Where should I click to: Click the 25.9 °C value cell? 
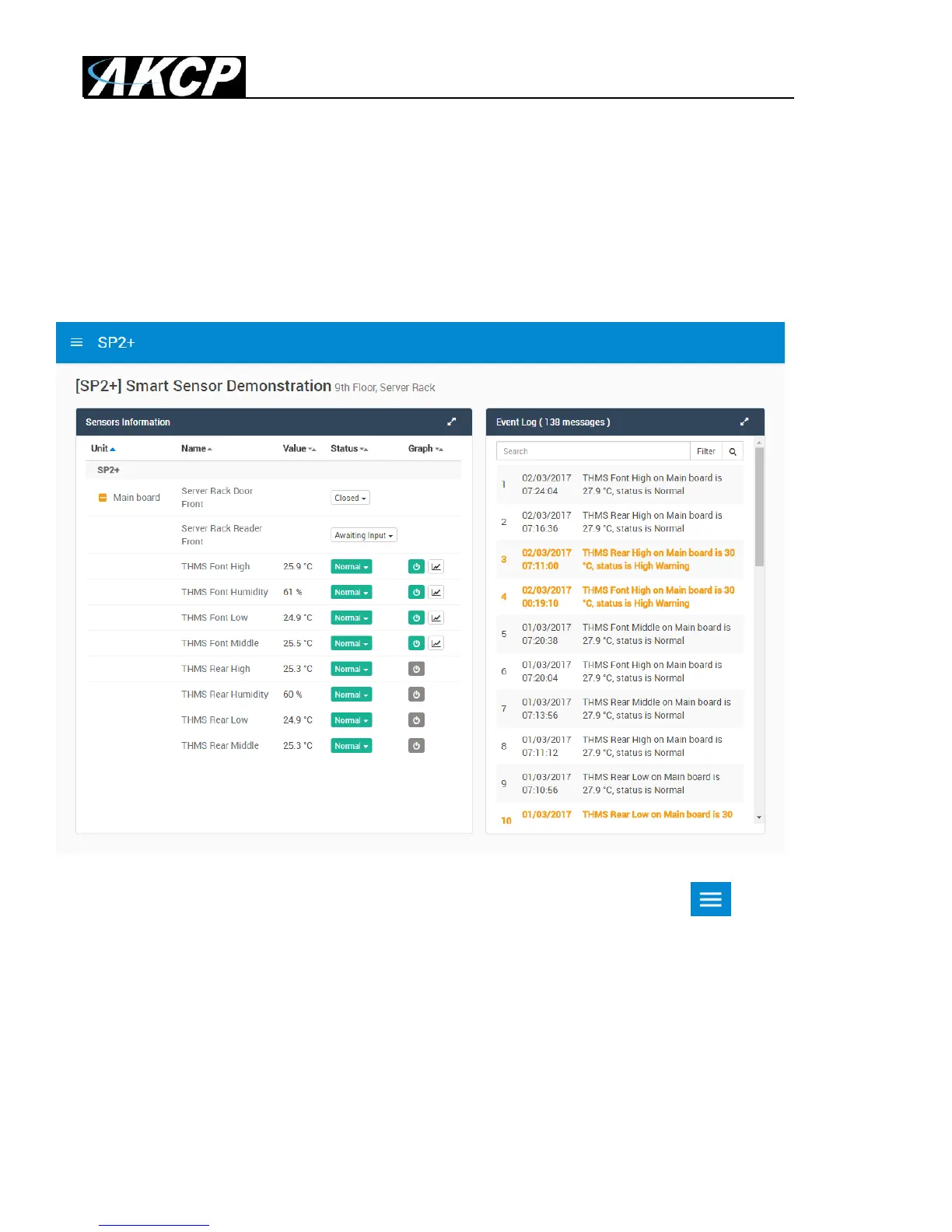[x=298, y=567]
